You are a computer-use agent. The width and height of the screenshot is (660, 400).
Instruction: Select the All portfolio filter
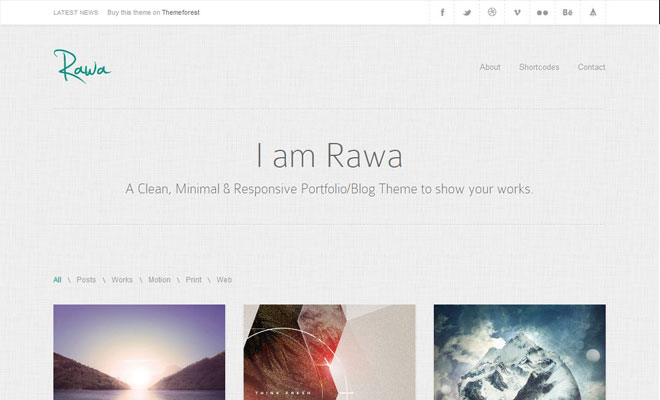tap(57, 280)
